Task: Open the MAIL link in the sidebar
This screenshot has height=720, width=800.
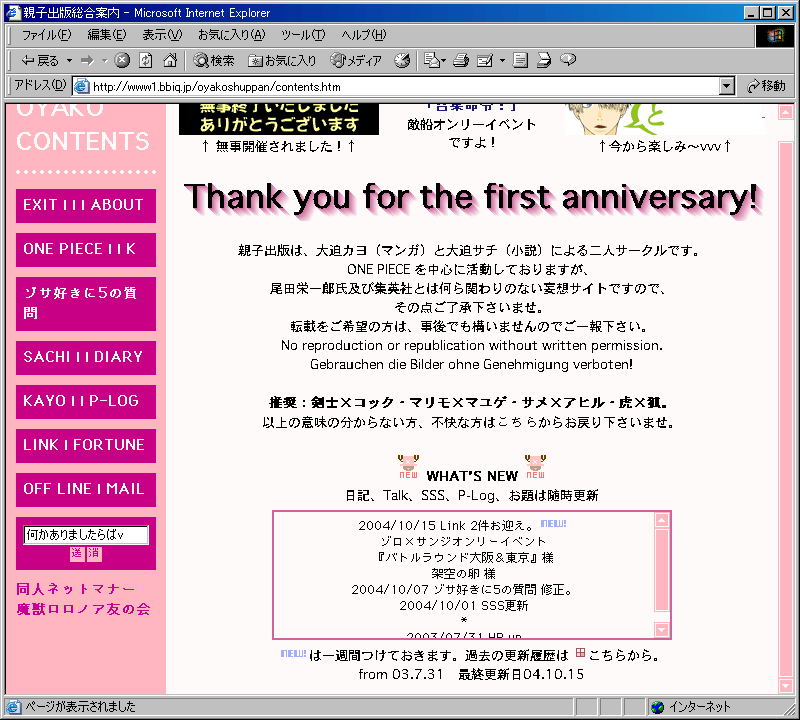Action: (x=125, y=489)
